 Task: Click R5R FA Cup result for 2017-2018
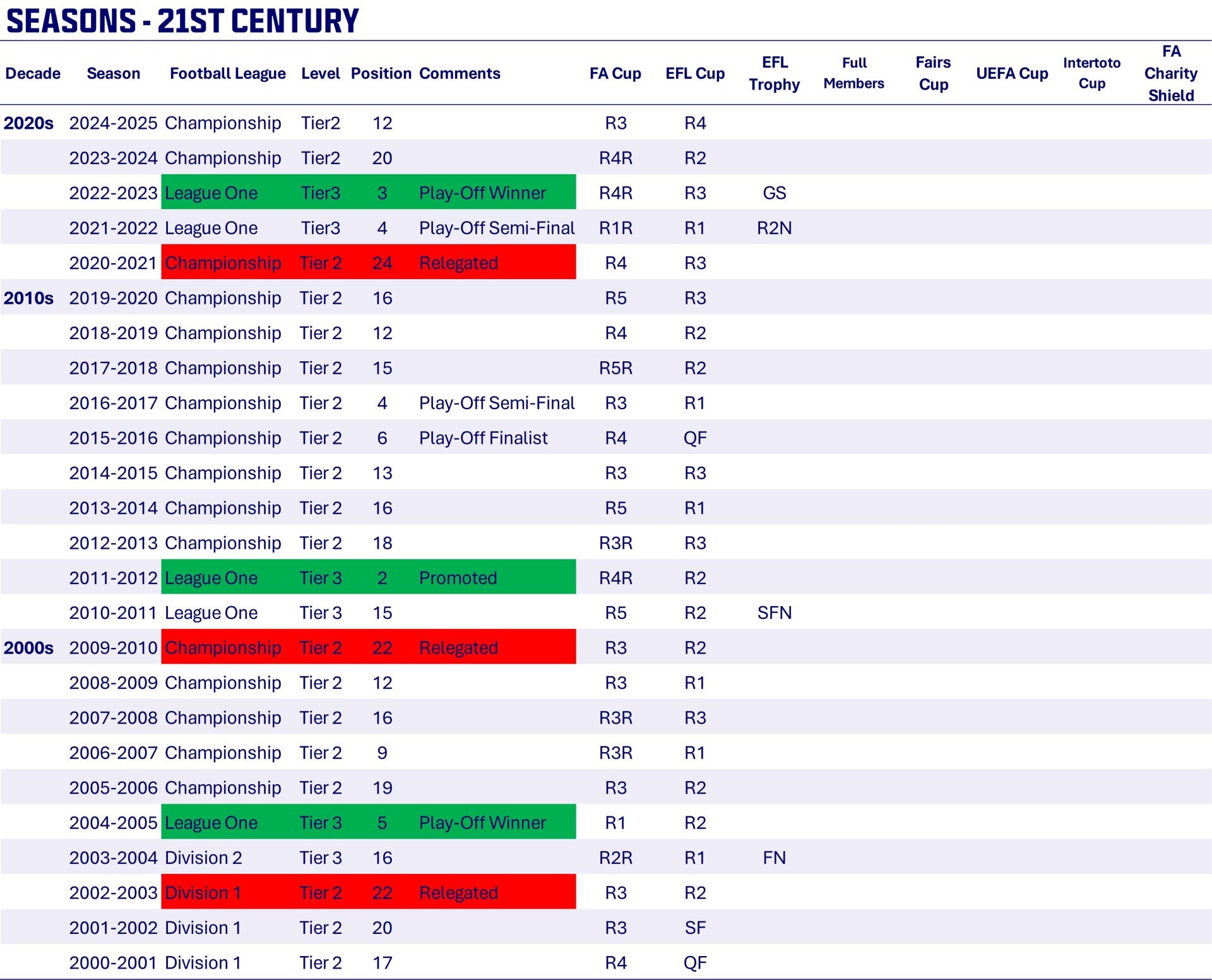click(x=615, y=367)
